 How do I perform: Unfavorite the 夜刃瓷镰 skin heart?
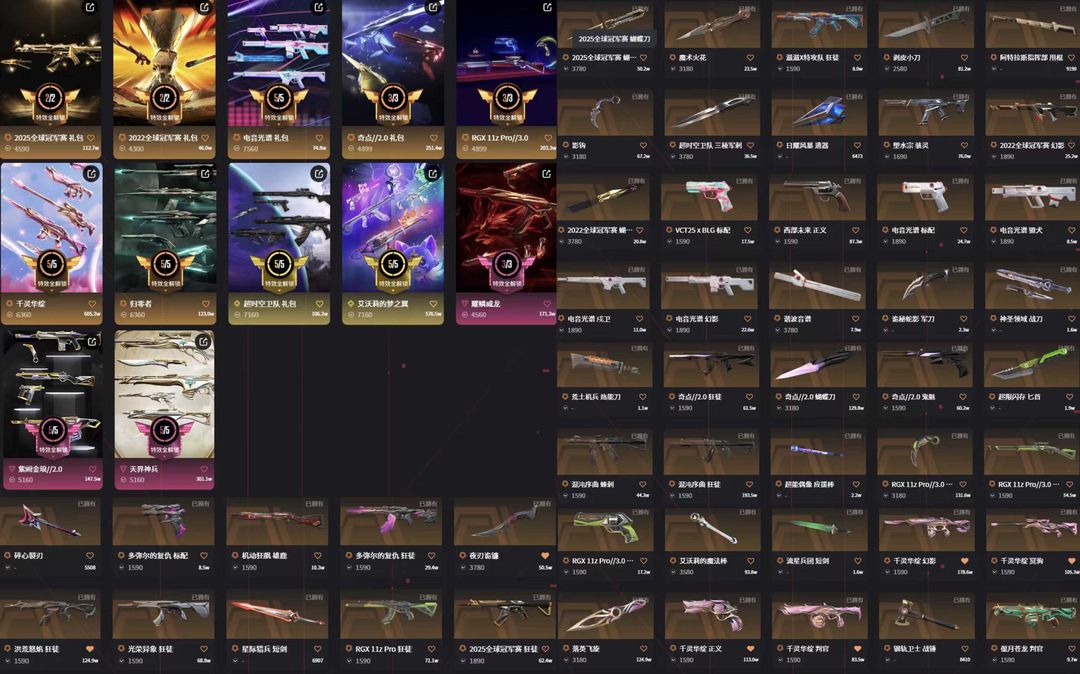click(545, 556)
